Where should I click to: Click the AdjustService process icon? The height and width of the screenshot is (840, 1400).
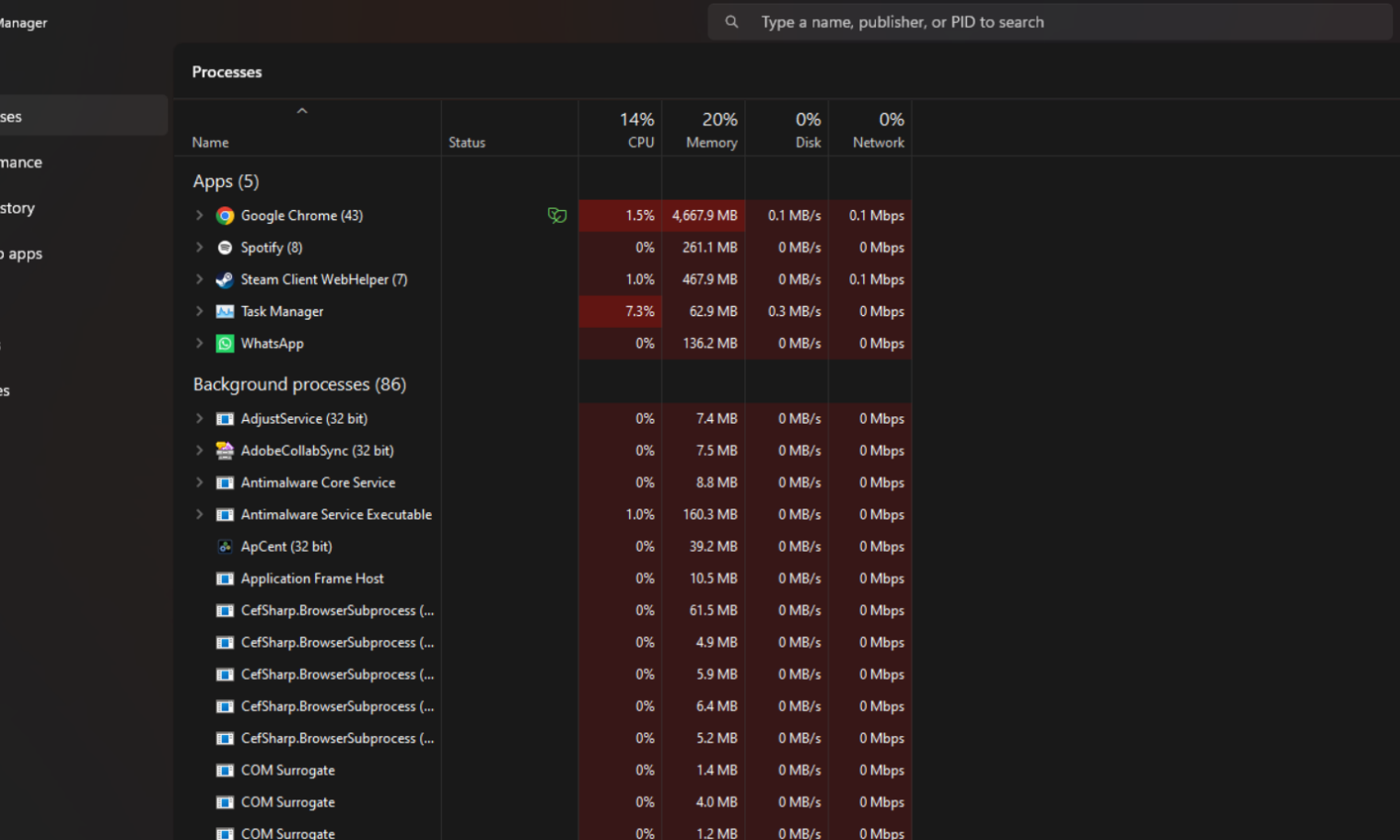pos(225,419)
